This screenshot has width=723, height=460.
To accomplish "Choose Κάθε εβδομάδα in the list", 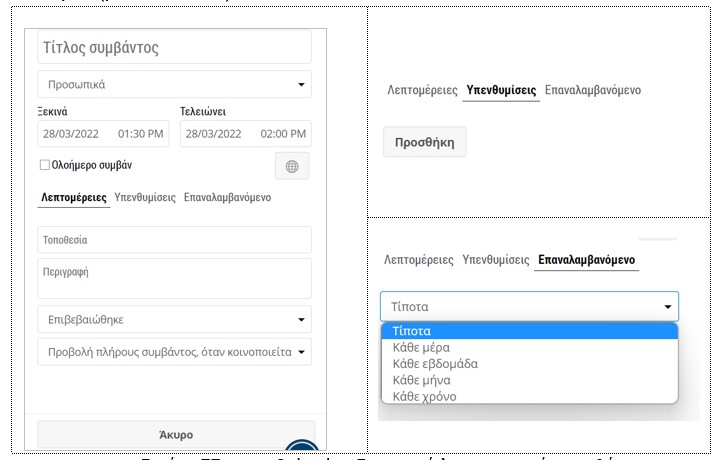I will pos(529,364).
